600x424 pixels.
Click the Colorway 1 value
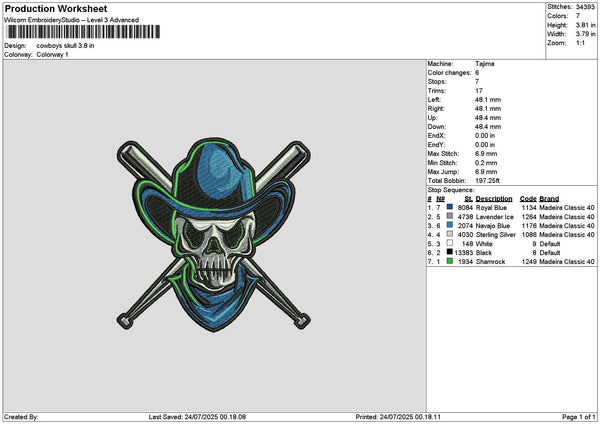52,54
